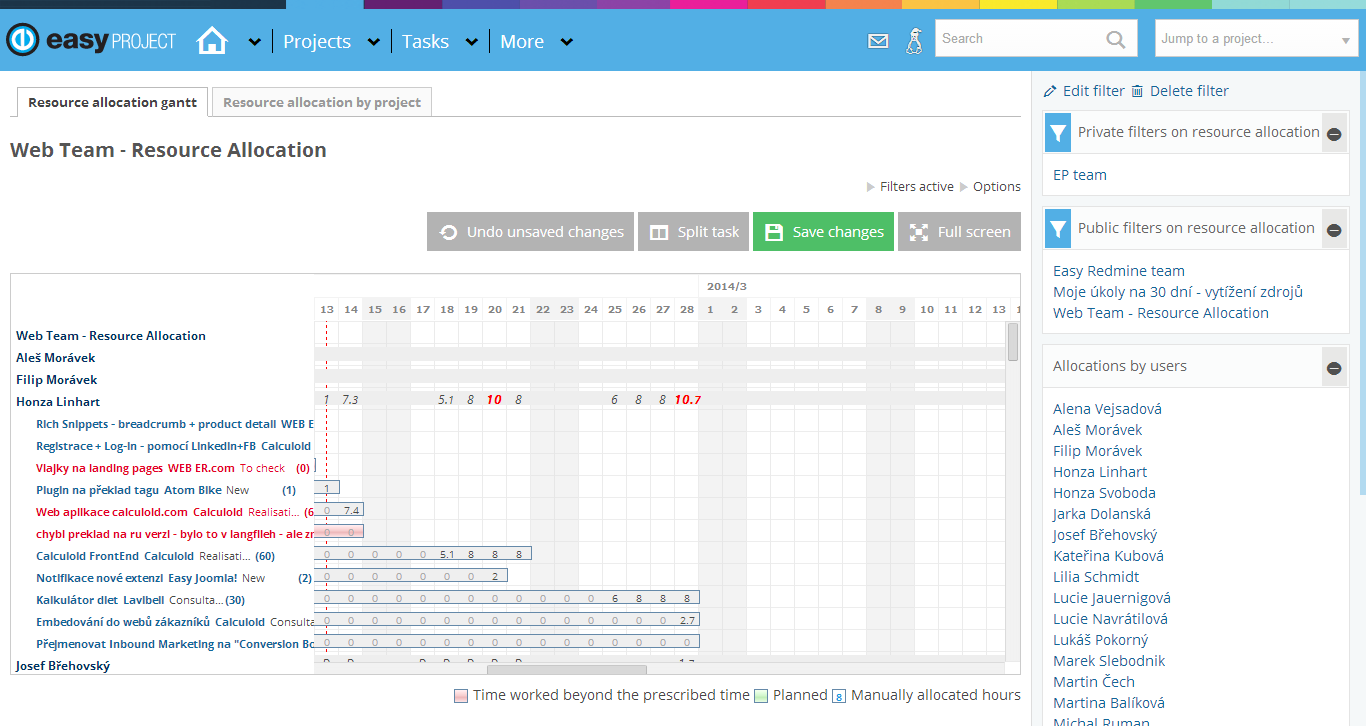Collapse Public filters panel with minus icon
The image size is (1366, 726).
(1334, 230)
